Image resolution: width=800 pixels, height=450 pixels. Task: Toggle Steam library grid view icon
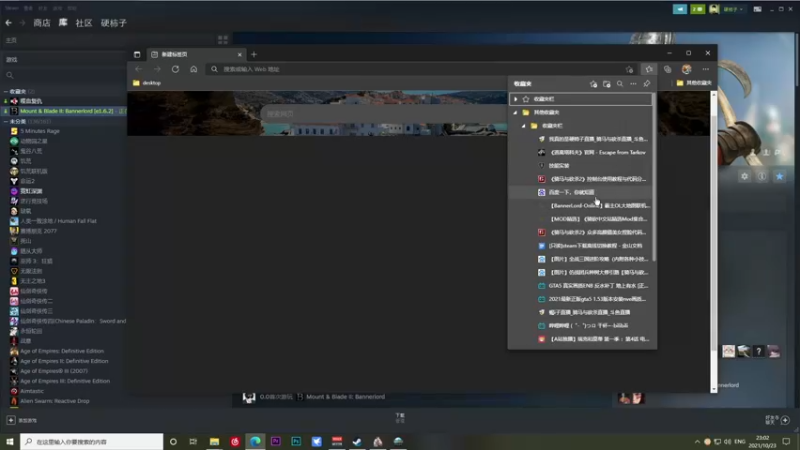(223, 40)
